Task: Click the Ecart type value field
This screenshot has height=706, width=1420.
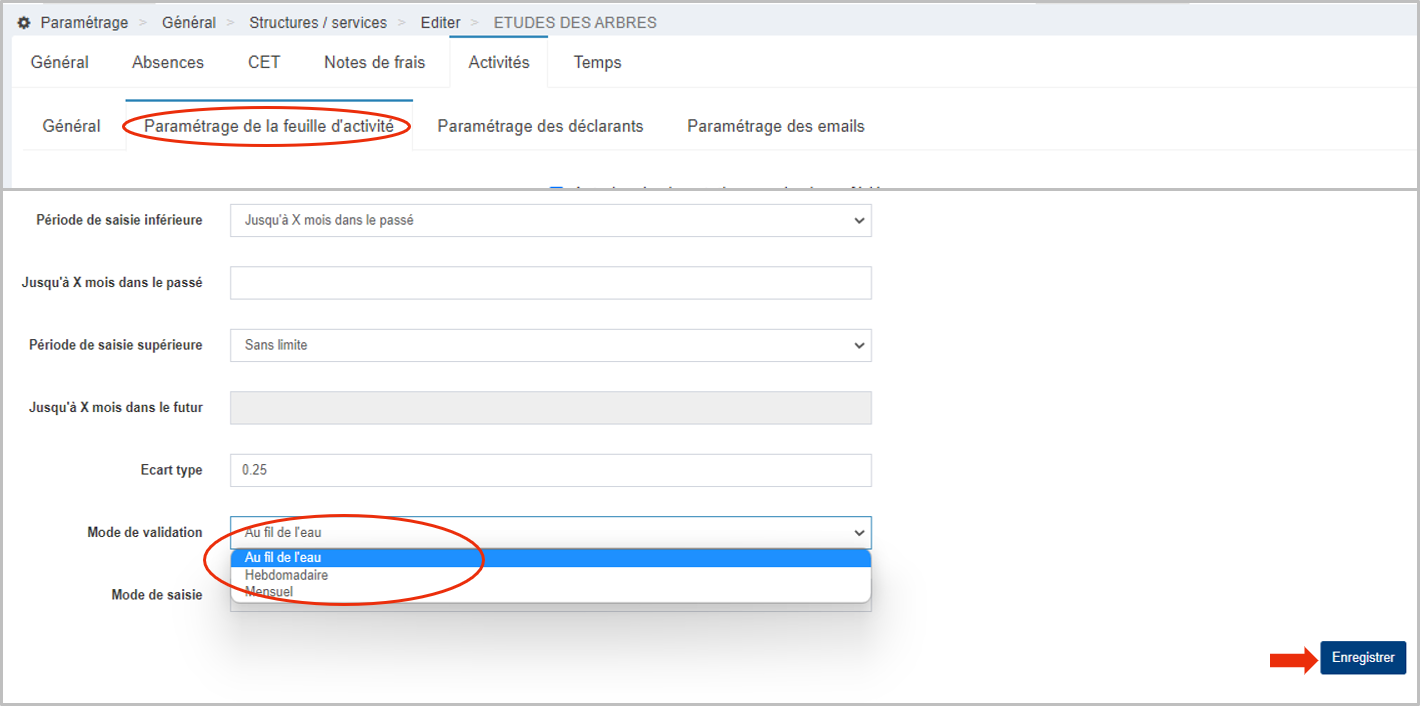Action: tap(550, 470)
